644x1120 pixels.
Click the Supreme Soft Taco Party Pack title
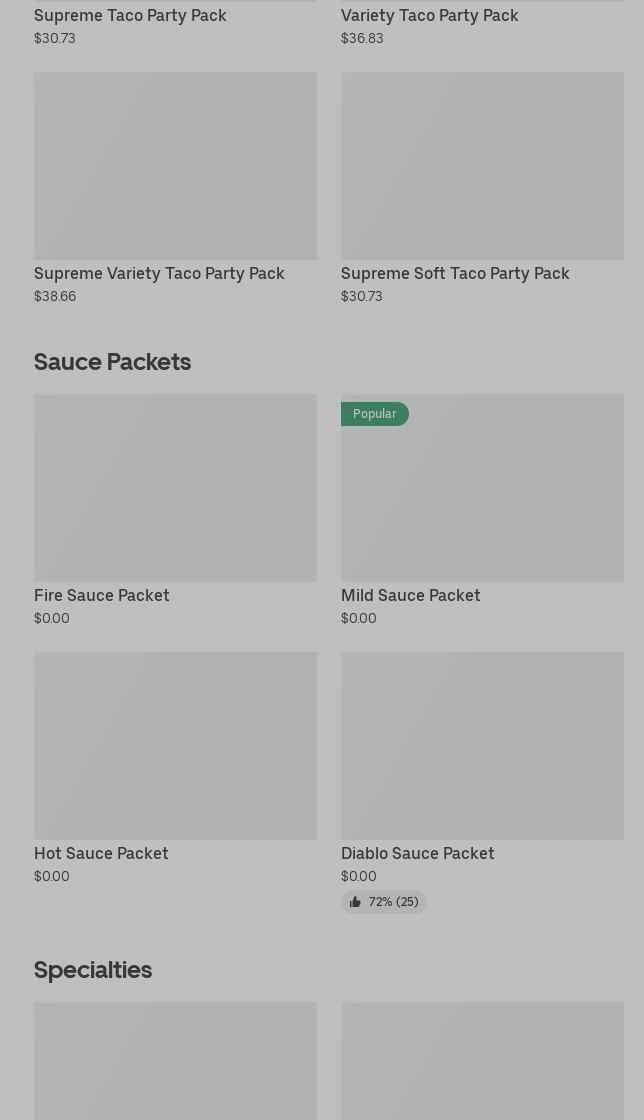tap(455, 273)
